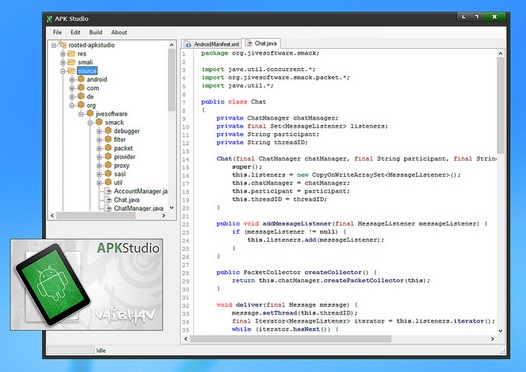Expand the android package node

coord(72,79)
